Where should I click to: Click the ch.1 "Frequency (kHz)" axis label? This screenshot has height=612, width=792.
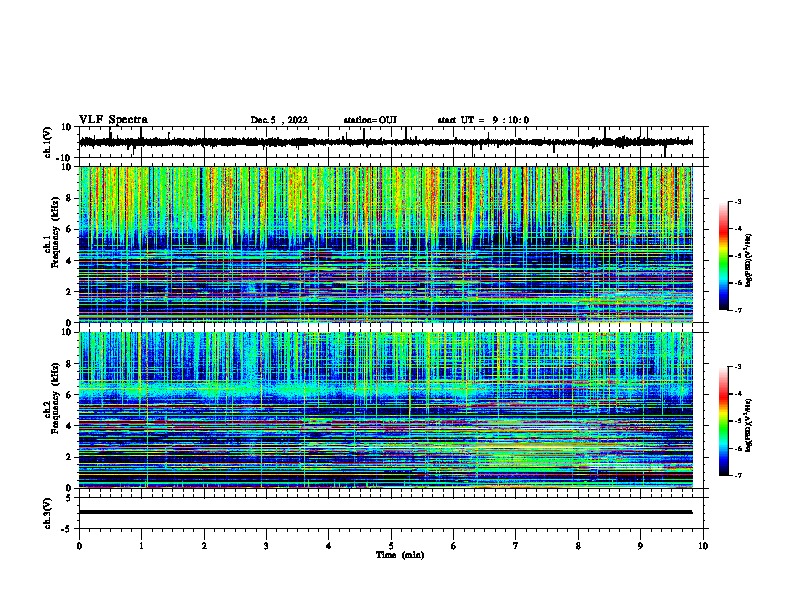55,233
